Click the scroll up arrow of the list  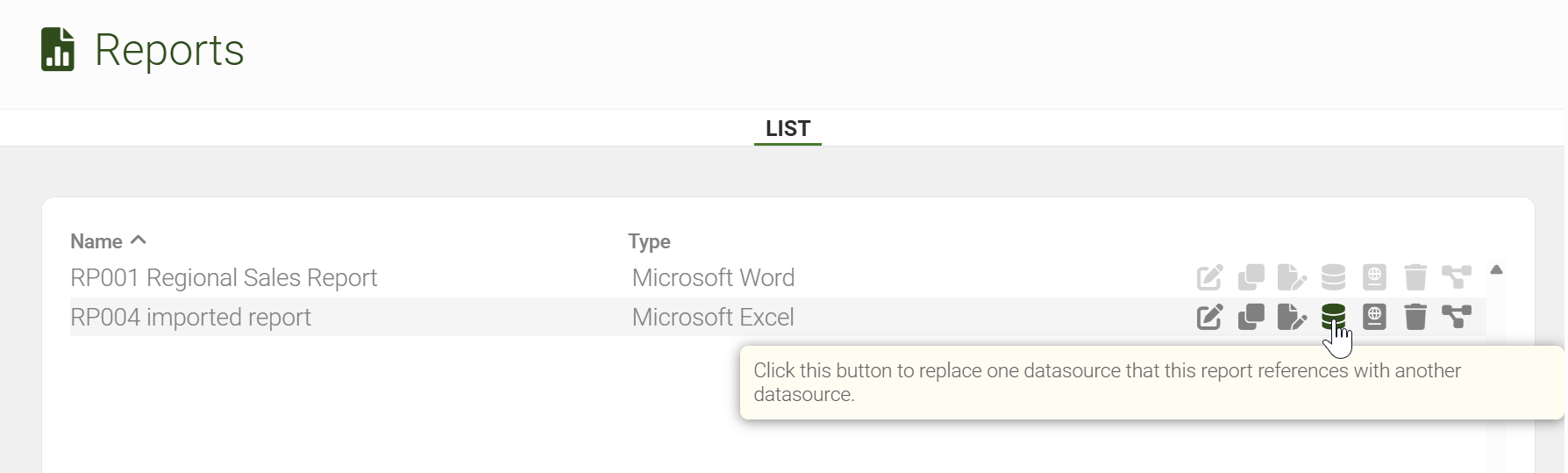[x=1496, y=270]
